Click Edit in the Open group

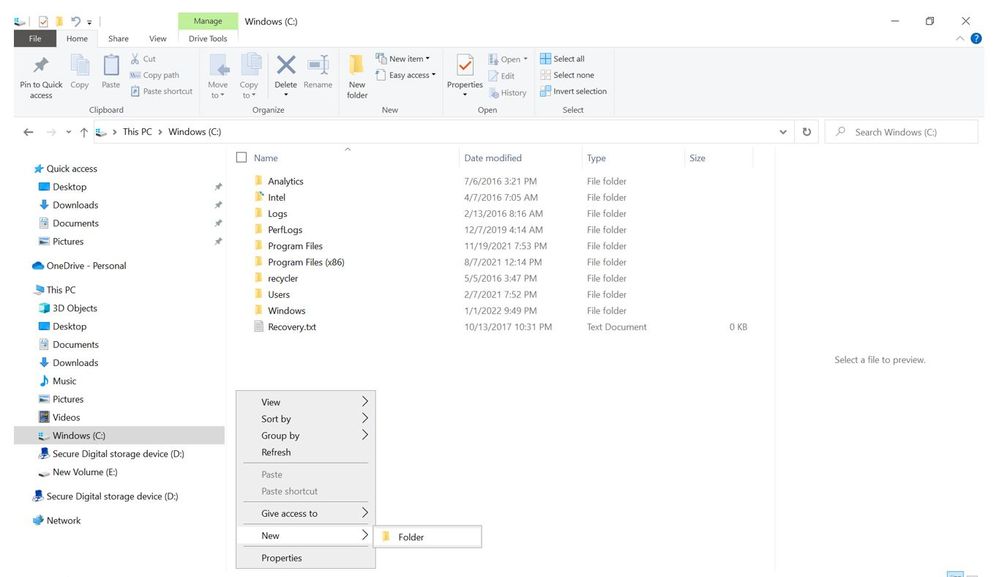point(501,76)
